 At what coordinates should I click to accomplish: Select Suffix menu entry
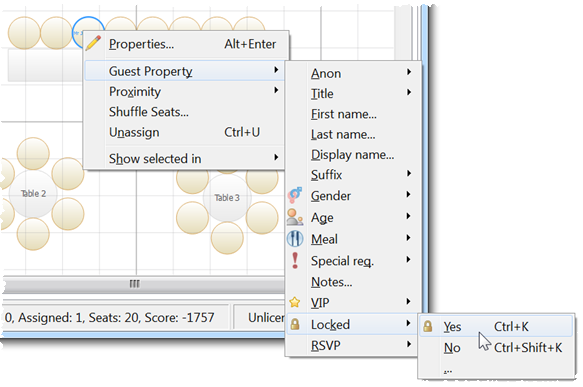coord(353,175)
